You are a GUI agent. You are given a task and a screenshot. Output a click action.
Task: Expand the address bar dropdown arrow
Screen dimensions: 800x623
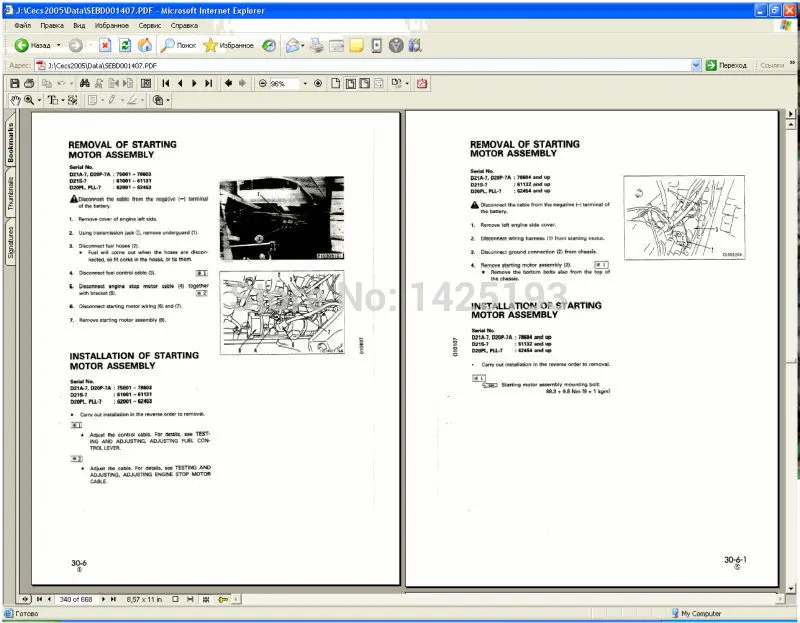click(696, 65)
